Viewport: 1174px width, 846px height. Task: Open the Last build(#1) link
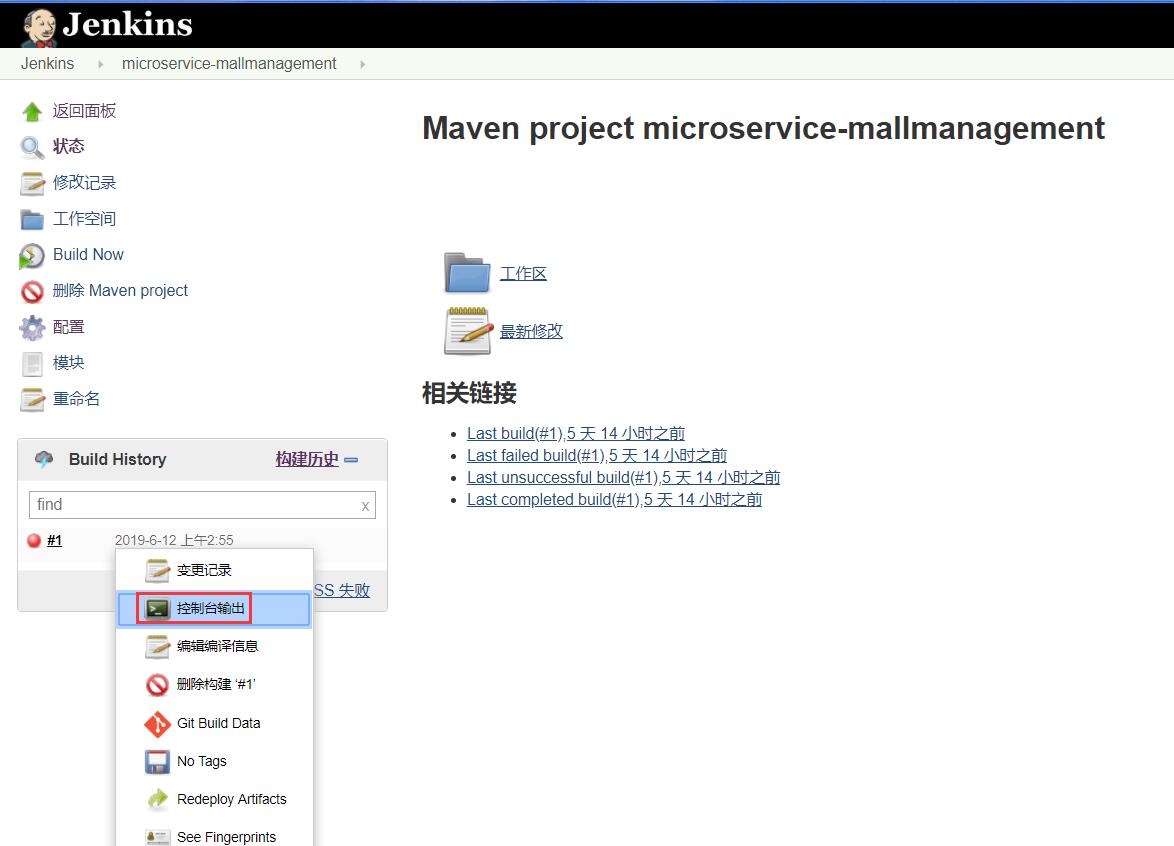coord(576,433)
